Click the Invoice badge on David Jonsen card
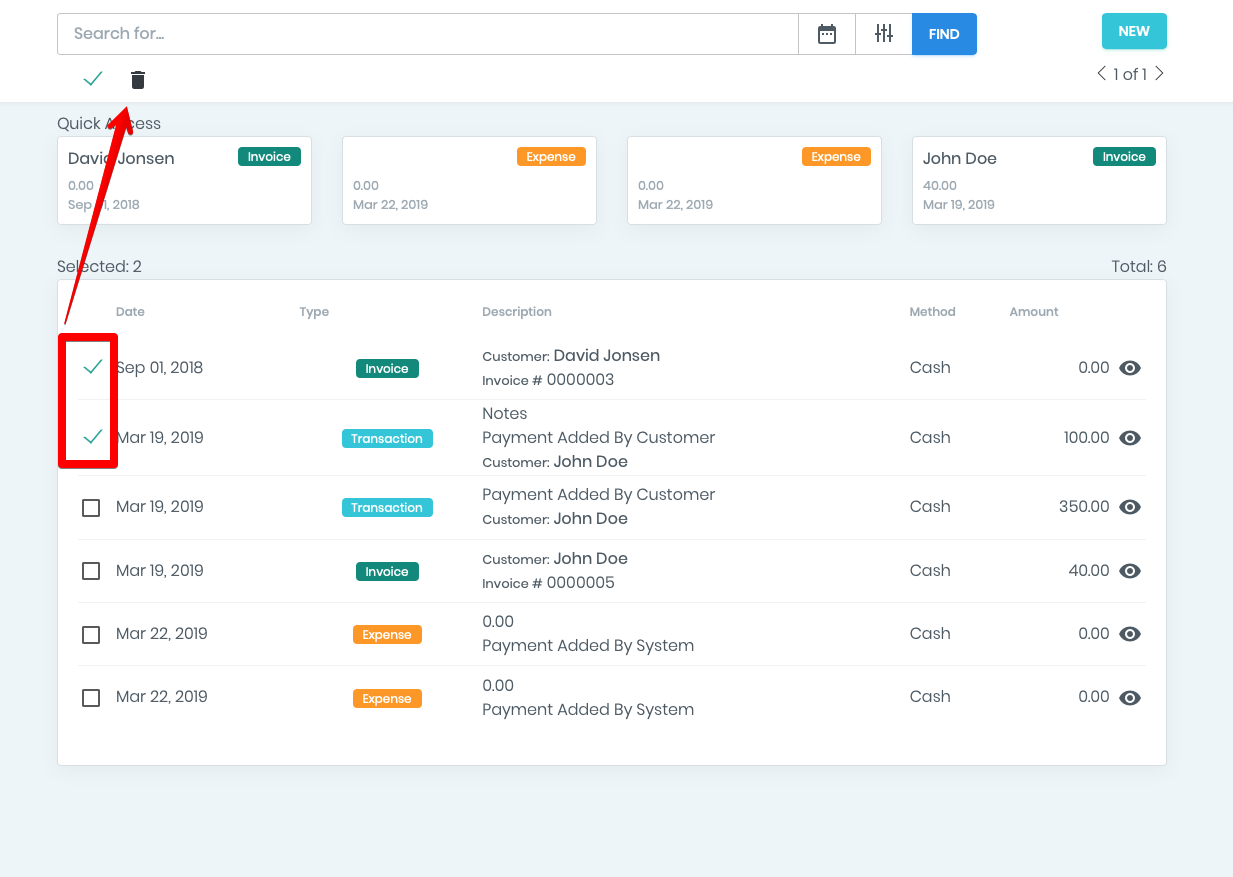 [269, 157]
